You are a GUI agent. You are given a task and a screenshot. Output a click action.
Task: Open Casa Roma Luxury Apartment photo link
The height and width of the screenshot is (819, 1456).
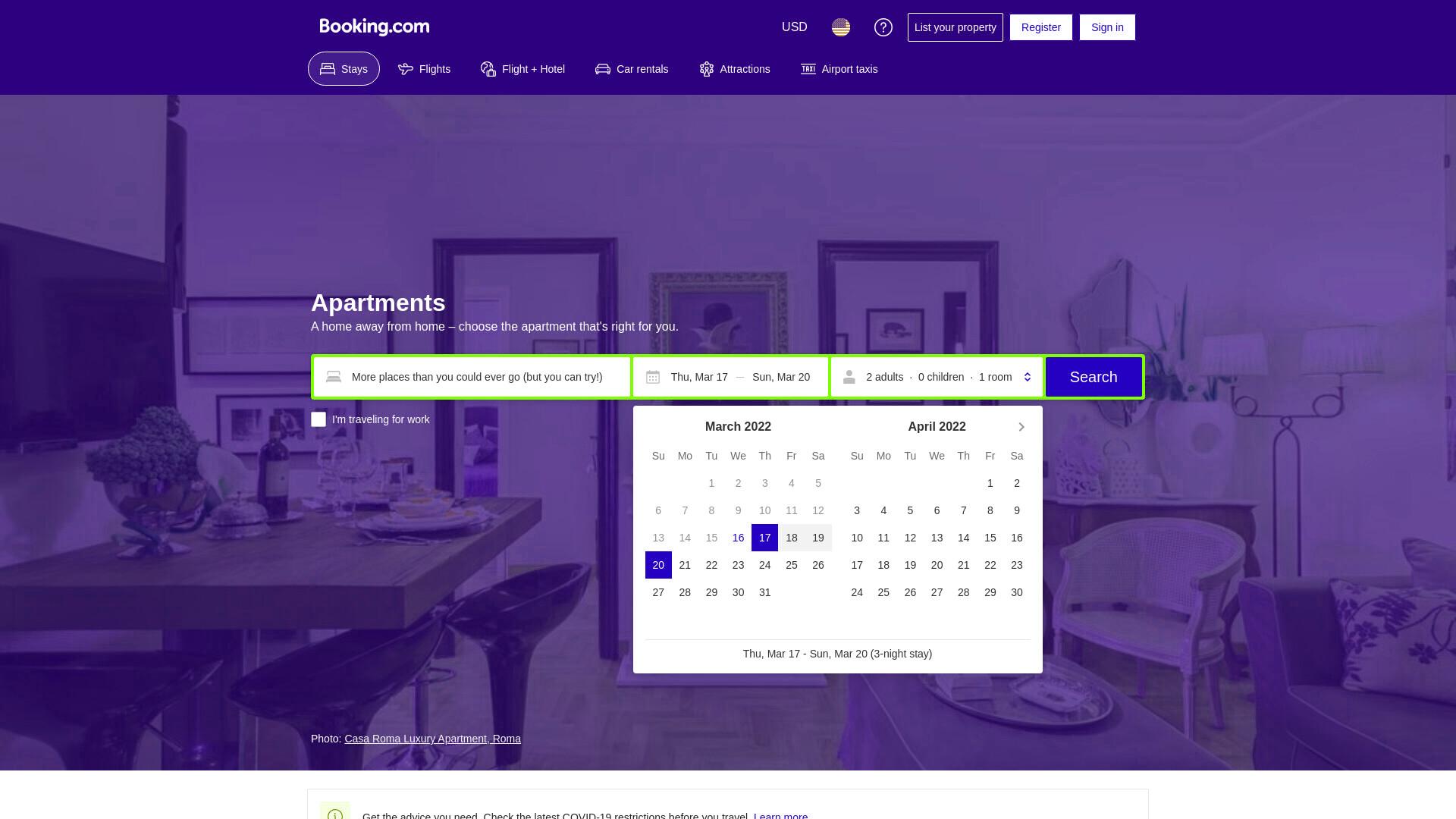[x=432, y=739]
